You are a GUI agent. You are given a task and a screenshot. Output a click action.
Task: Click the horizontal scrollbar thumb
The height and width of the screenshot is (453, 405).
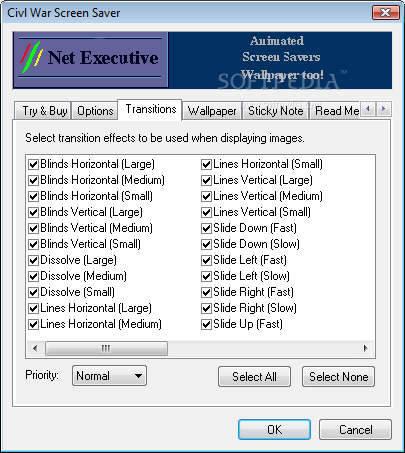pos(106,349)
